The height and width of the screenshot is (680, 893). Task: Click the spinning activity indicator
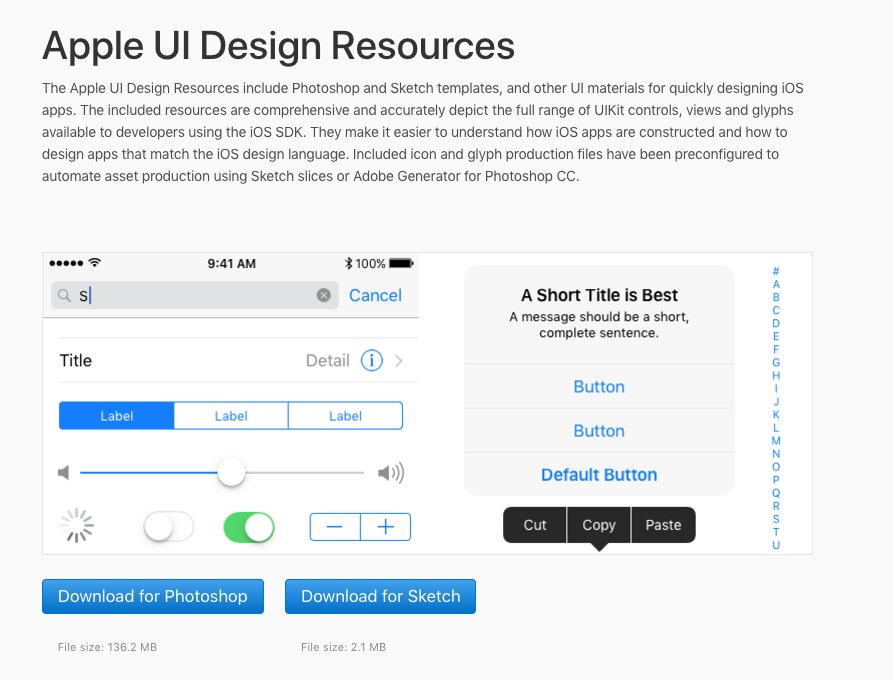[77, 526]
